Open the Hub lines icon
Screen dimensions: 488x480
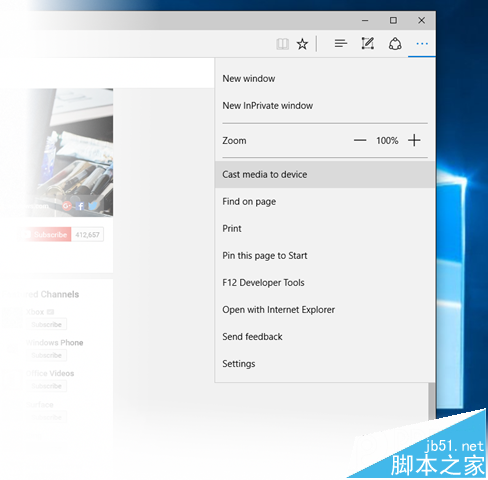click(341, 44)
